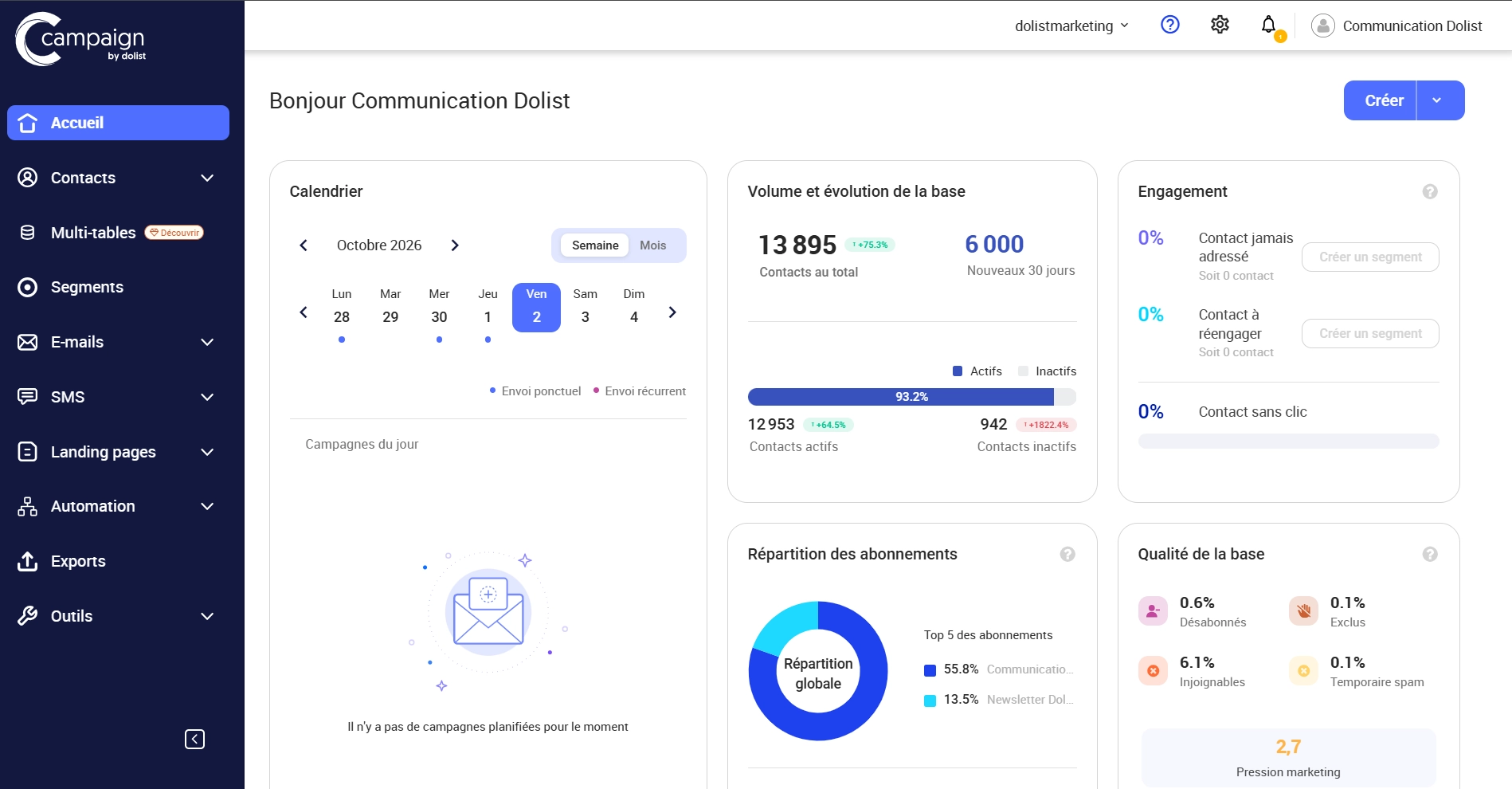Viewport: 1512px width, 789px height.
Task: Click the Découvrir badge next to Multi-tables
Action: point(174,233)
